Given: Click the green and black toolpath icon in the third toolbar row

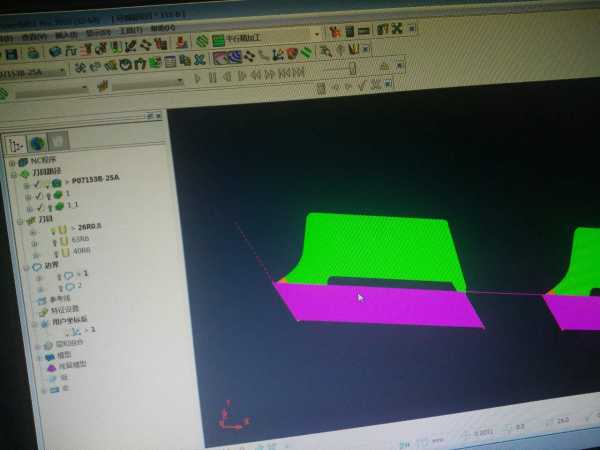Looking at the screenshot, I should 155,62.
